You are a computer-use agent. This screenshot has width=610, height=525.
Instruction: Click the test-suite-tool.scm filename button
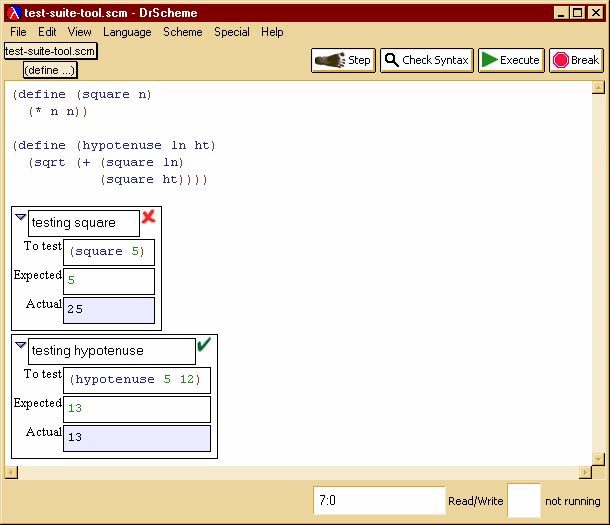point(51,51)
